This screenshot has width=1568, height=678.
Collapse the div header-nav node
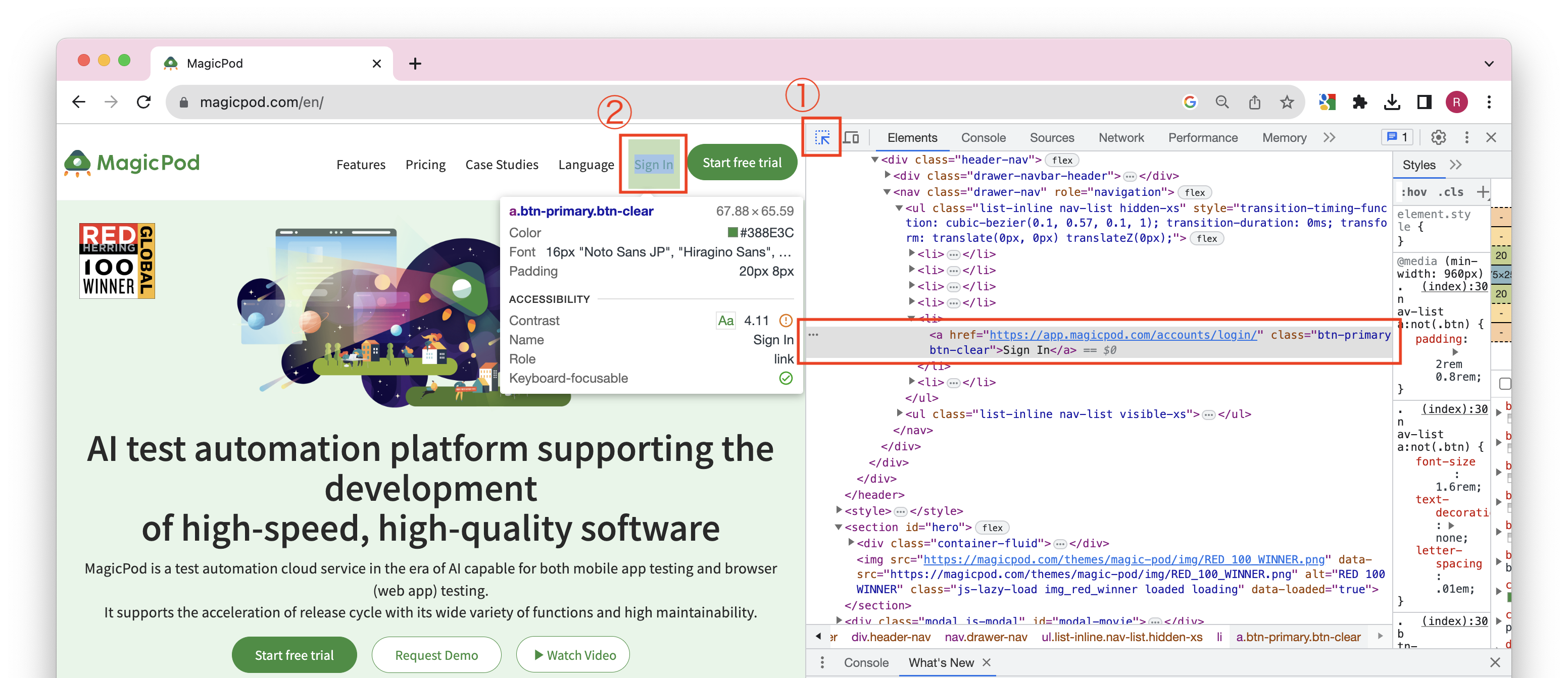coord(875,160)
